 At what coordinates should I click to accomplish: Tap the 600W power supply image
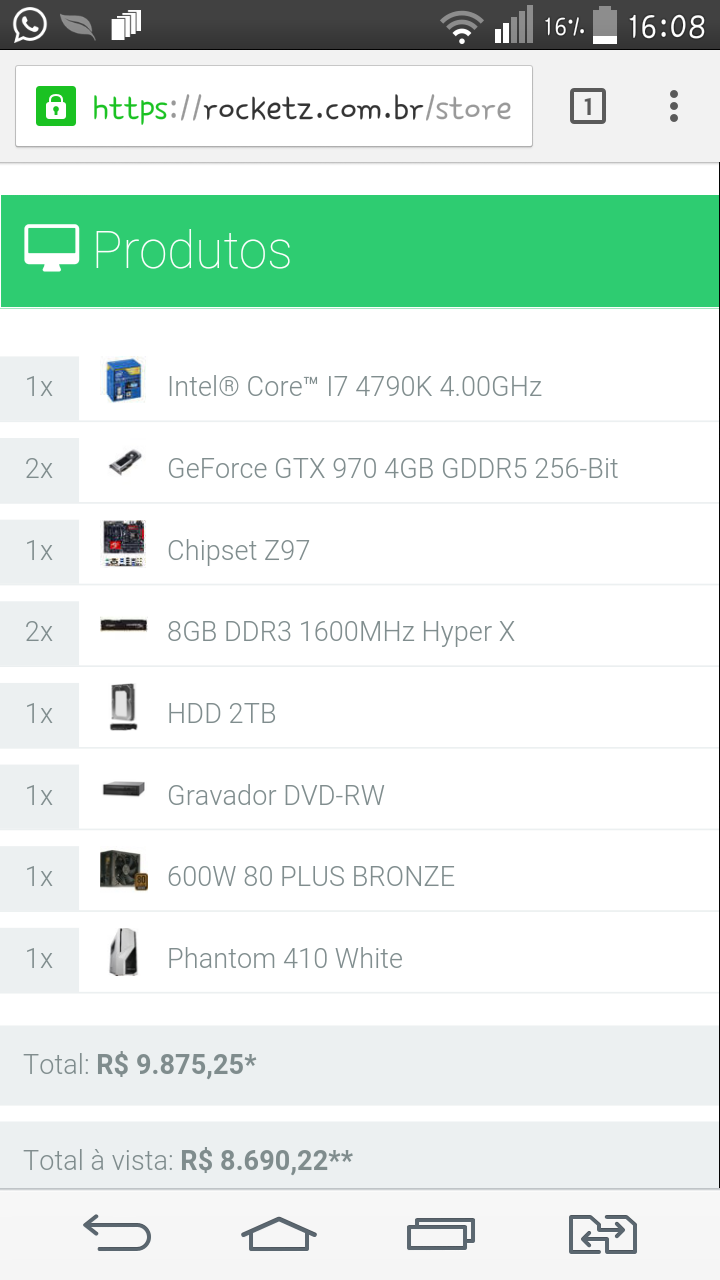click(x=125, y=871)
